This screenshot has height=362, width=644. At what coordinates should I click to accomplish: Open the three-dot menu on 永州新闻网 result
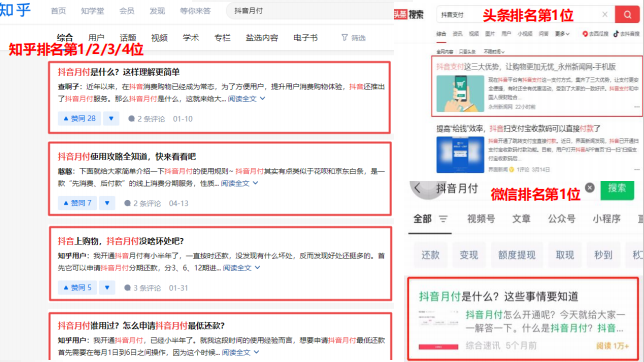point(637,106)
